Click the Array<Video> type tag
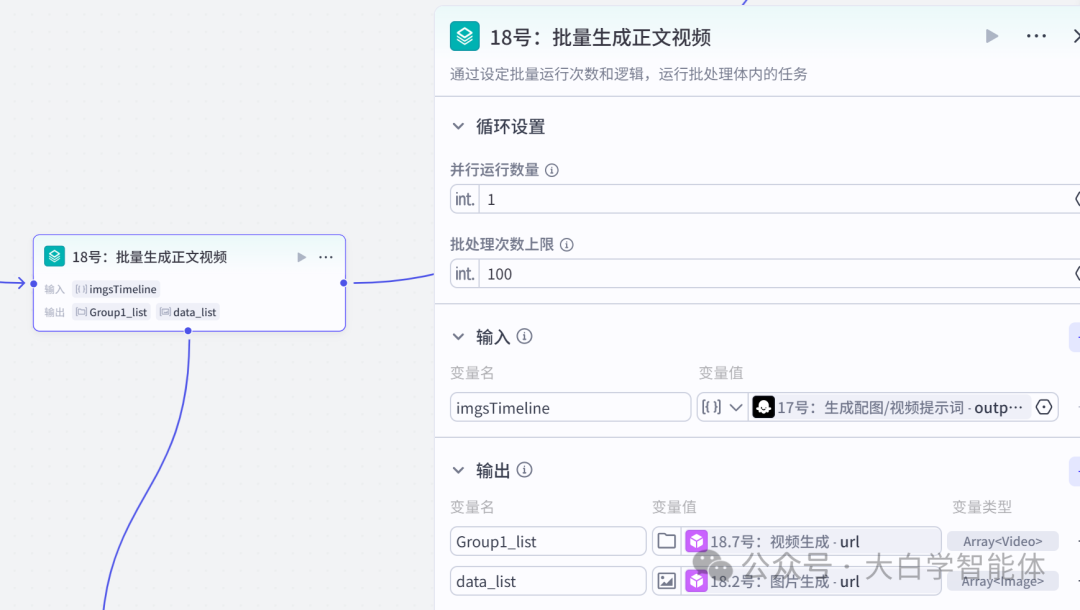 click(x=1002, y=541)
